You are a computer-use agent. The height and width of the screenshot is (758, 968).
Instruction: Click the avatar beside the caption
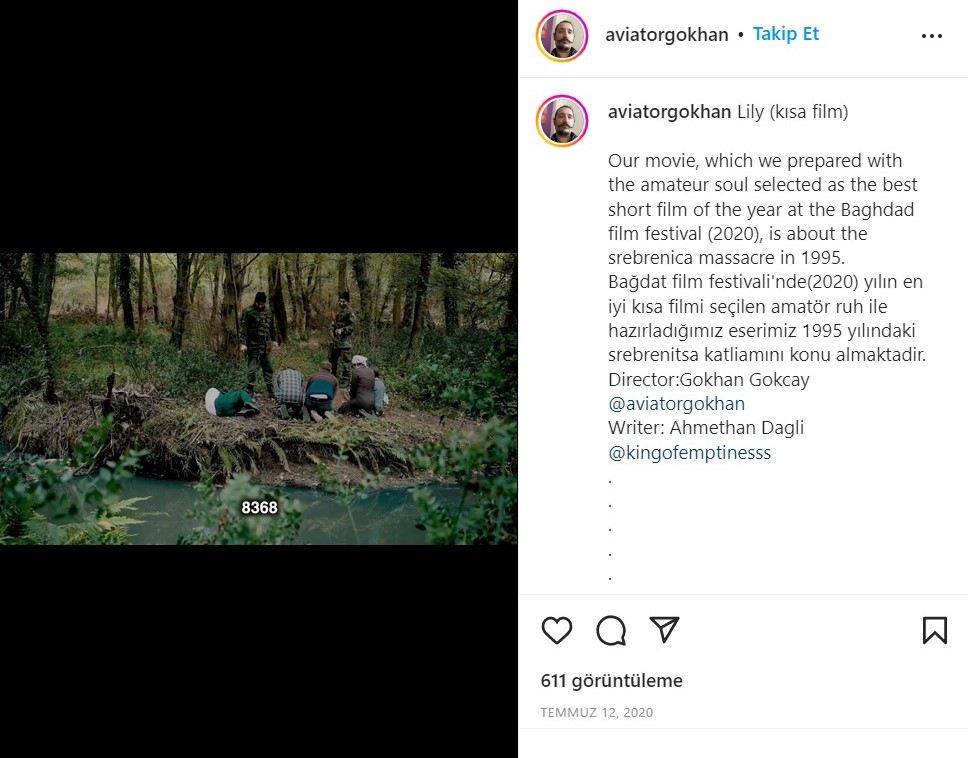562,121
